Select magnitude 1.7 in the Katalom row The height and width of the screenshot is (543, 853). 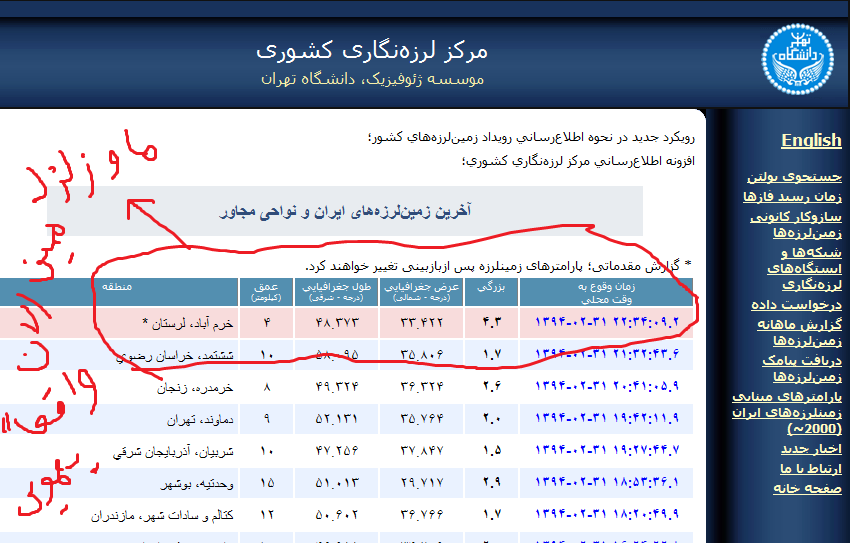click(491, 515)
